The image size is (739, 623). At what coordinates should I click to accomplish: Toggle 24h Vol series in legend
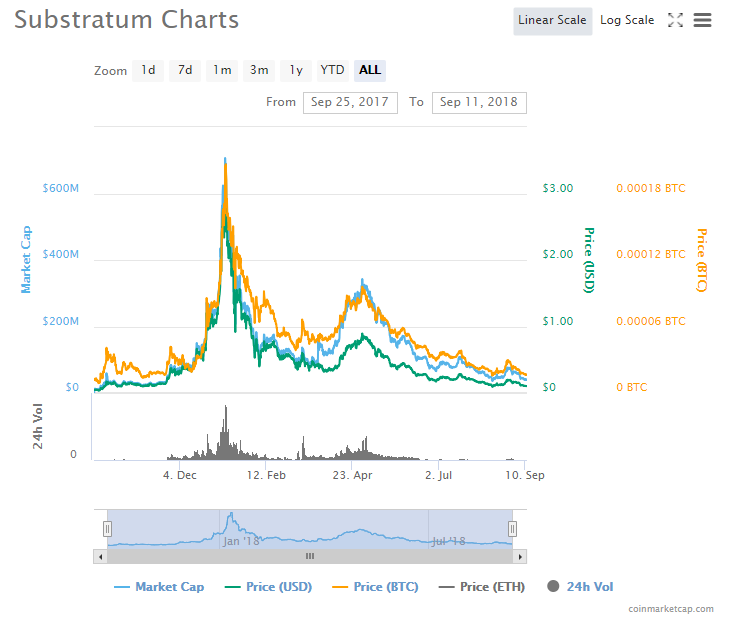tap(580, 587)
